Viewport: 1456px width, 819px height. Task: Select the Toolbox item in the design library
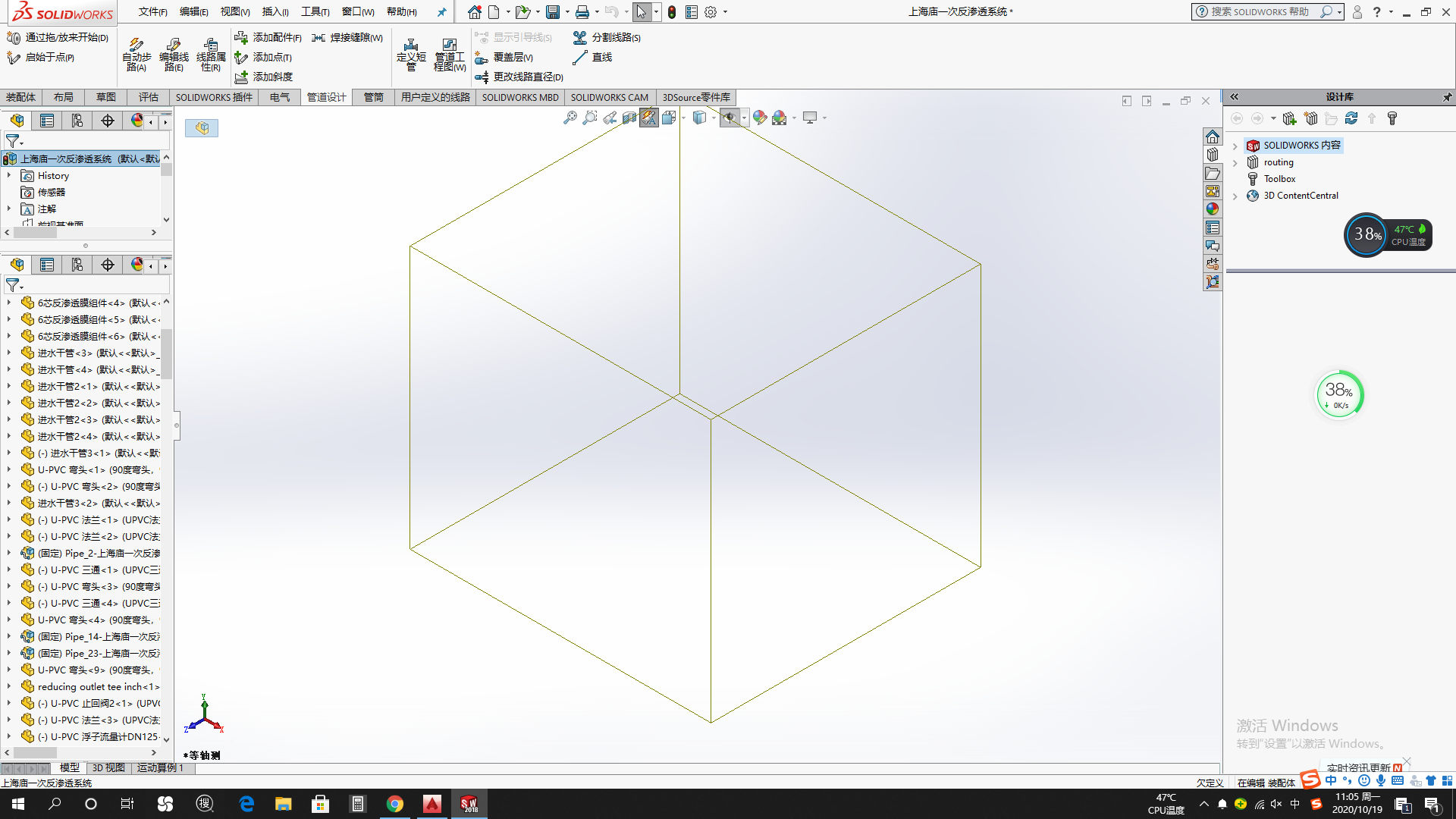(x=1279, y=179)
